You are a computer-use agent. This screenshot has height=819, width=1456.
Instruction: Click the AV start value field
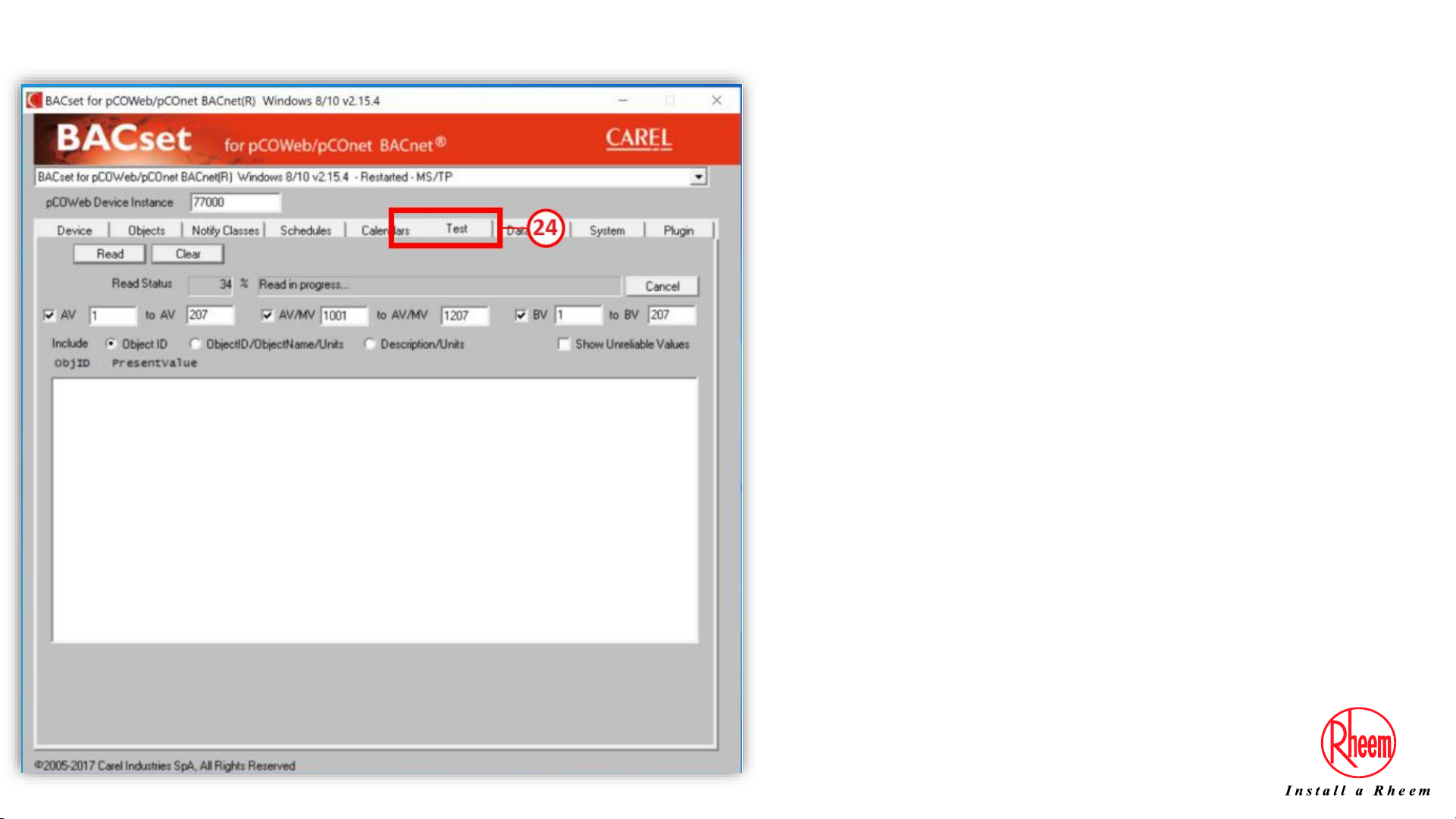[112, 315]
